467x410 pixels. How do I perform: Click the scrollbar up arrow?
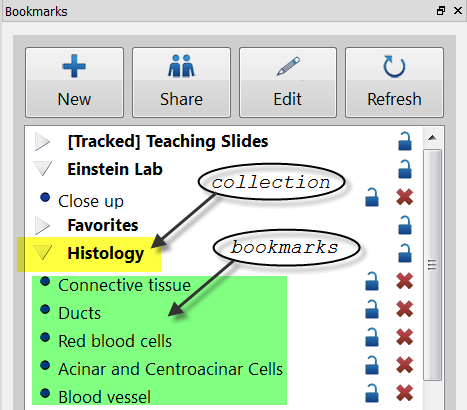(432, 138)
